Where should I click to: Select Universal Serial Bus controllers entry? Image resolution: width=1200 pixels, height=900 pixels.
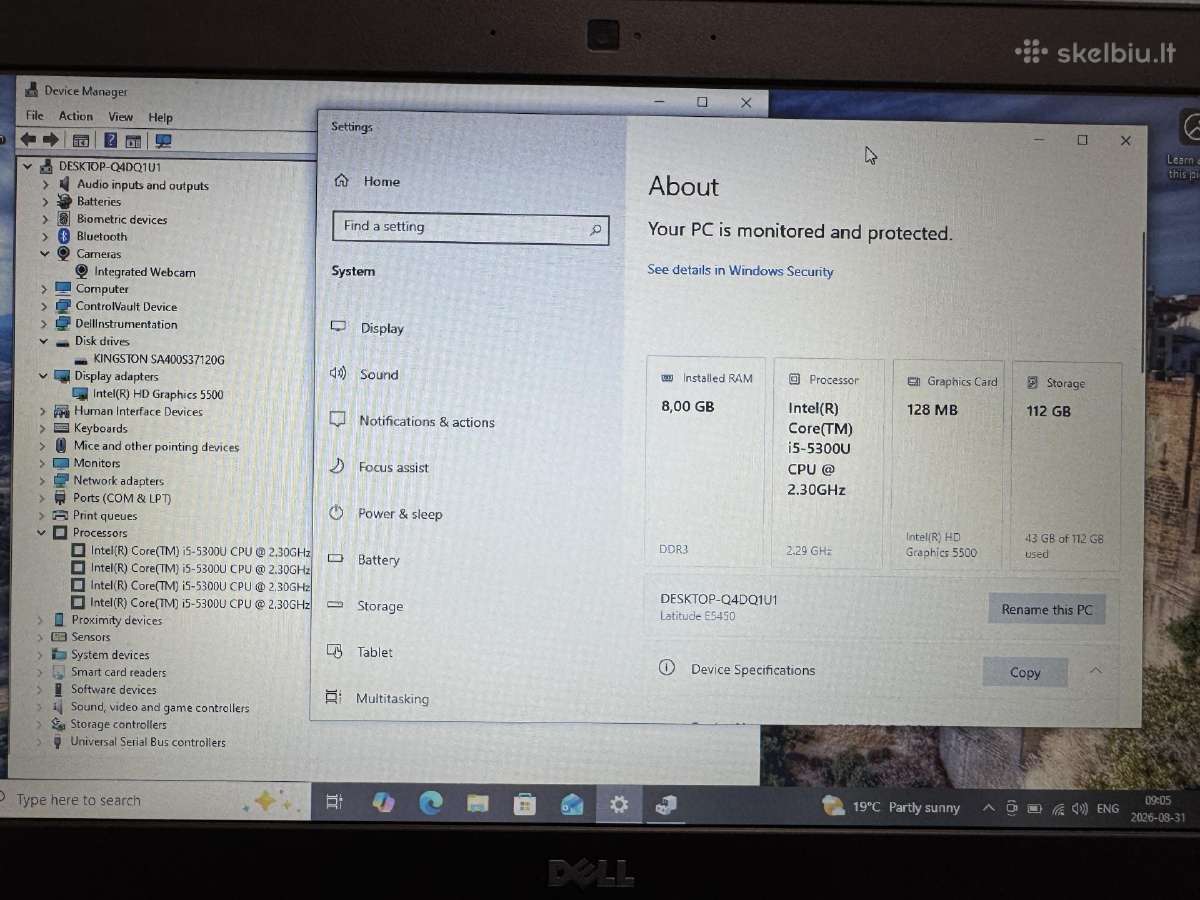pyautogui.click(x=148, y=742)
